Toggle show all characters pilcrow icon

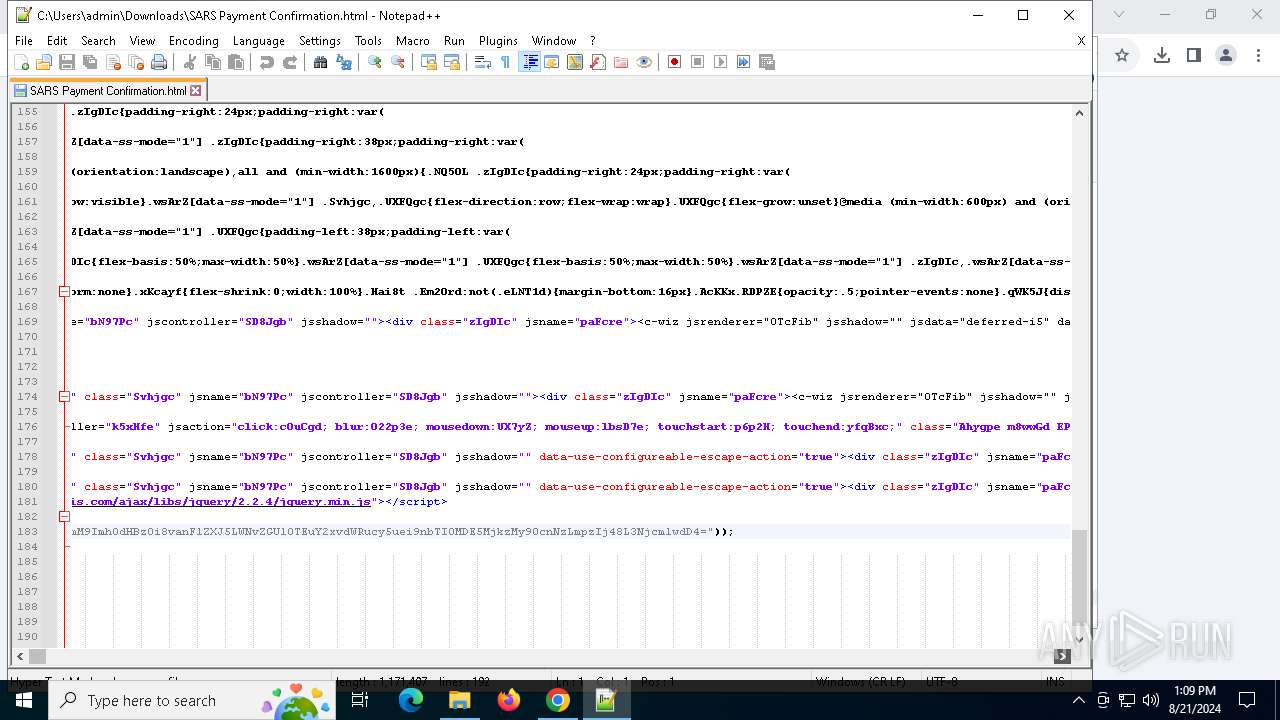click(506, 62)
